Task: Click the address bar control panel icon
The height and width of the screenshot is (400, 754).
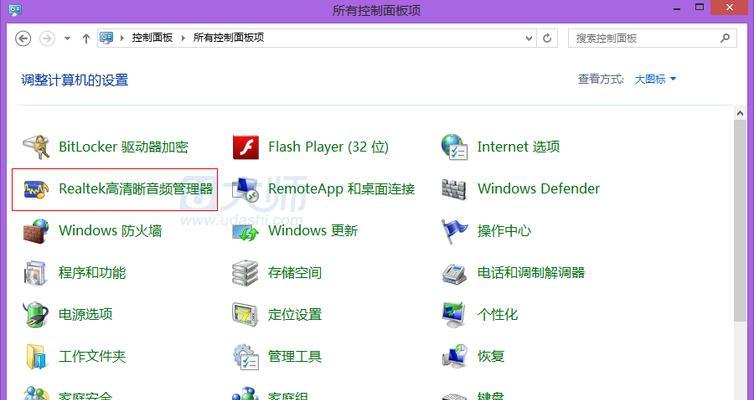Action: tap(106, 38)
